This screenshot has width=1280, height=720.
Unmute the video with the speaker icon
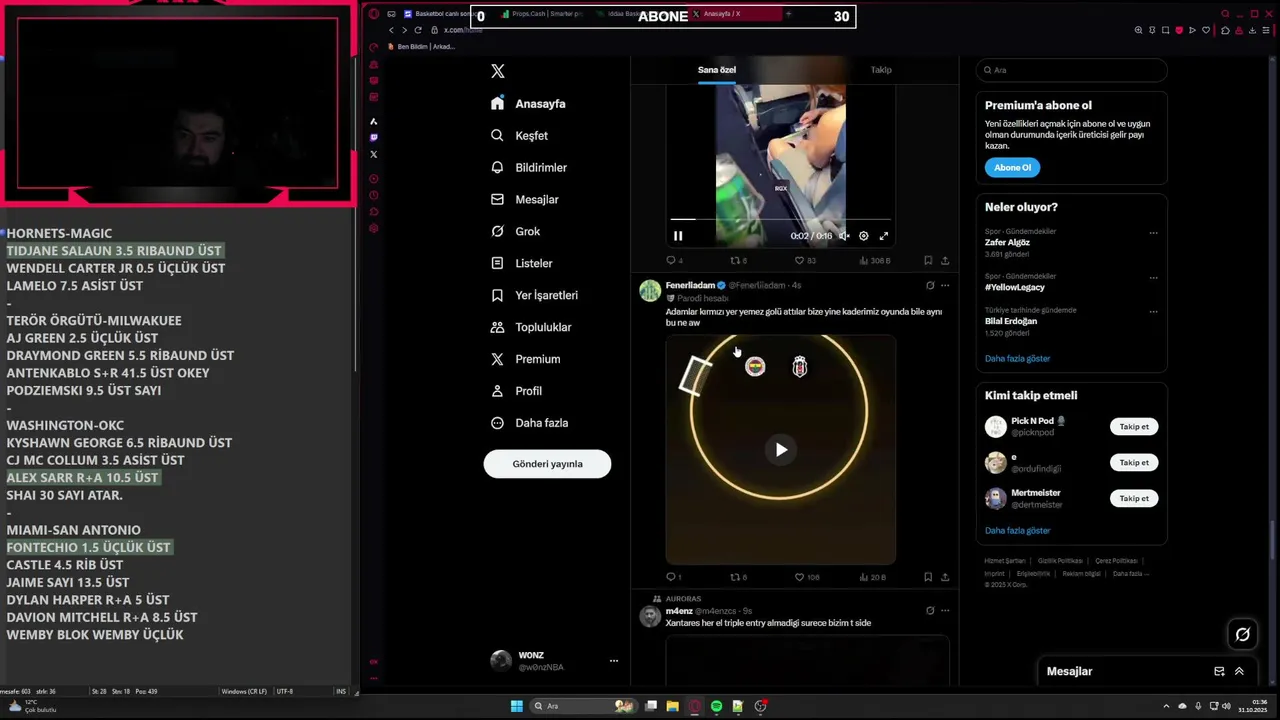[844, 236]
